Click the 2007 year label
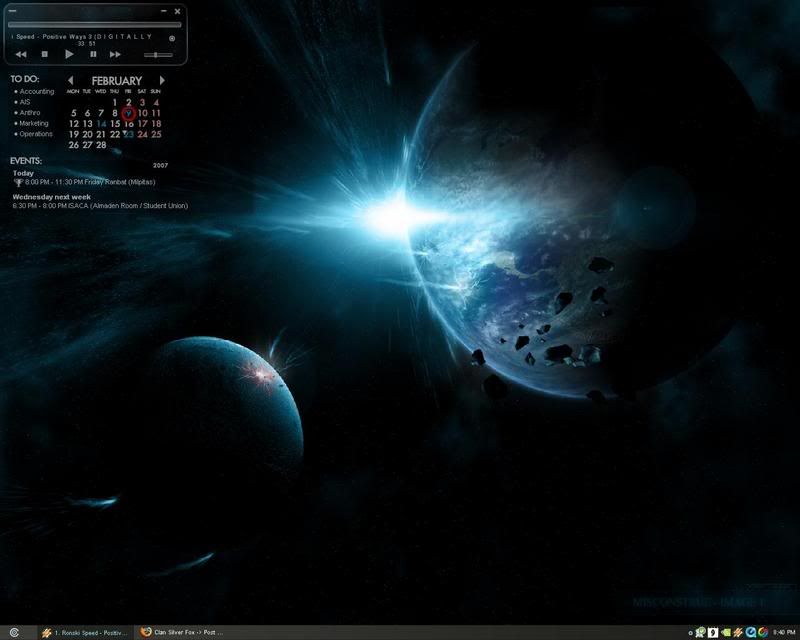The image size is (800, 640). pos(160,165)
